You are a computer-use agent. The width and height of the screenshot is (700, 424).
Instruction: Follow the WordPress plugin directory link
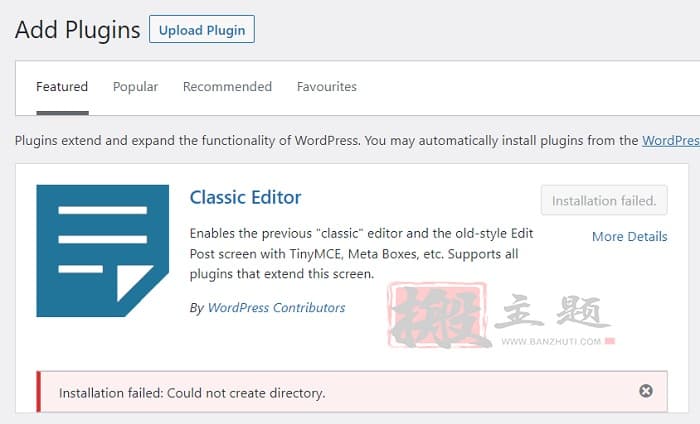(x=671, y=141)
